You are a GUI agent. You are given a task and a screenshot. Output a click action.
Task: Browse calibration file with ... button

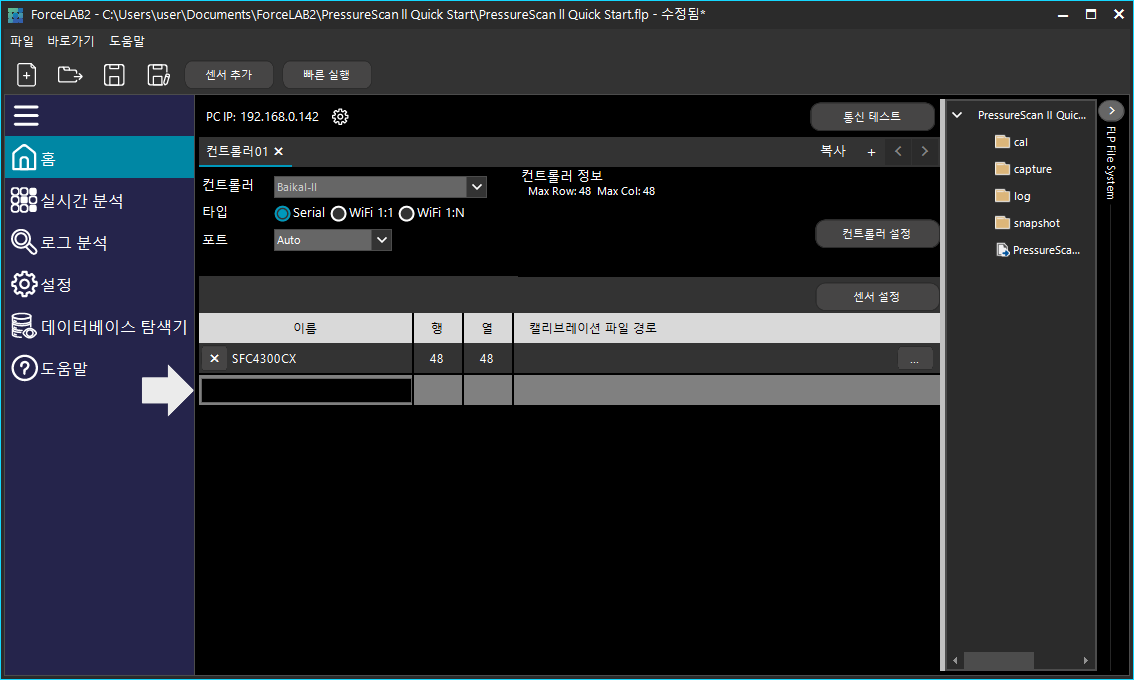tap(915, 359)
